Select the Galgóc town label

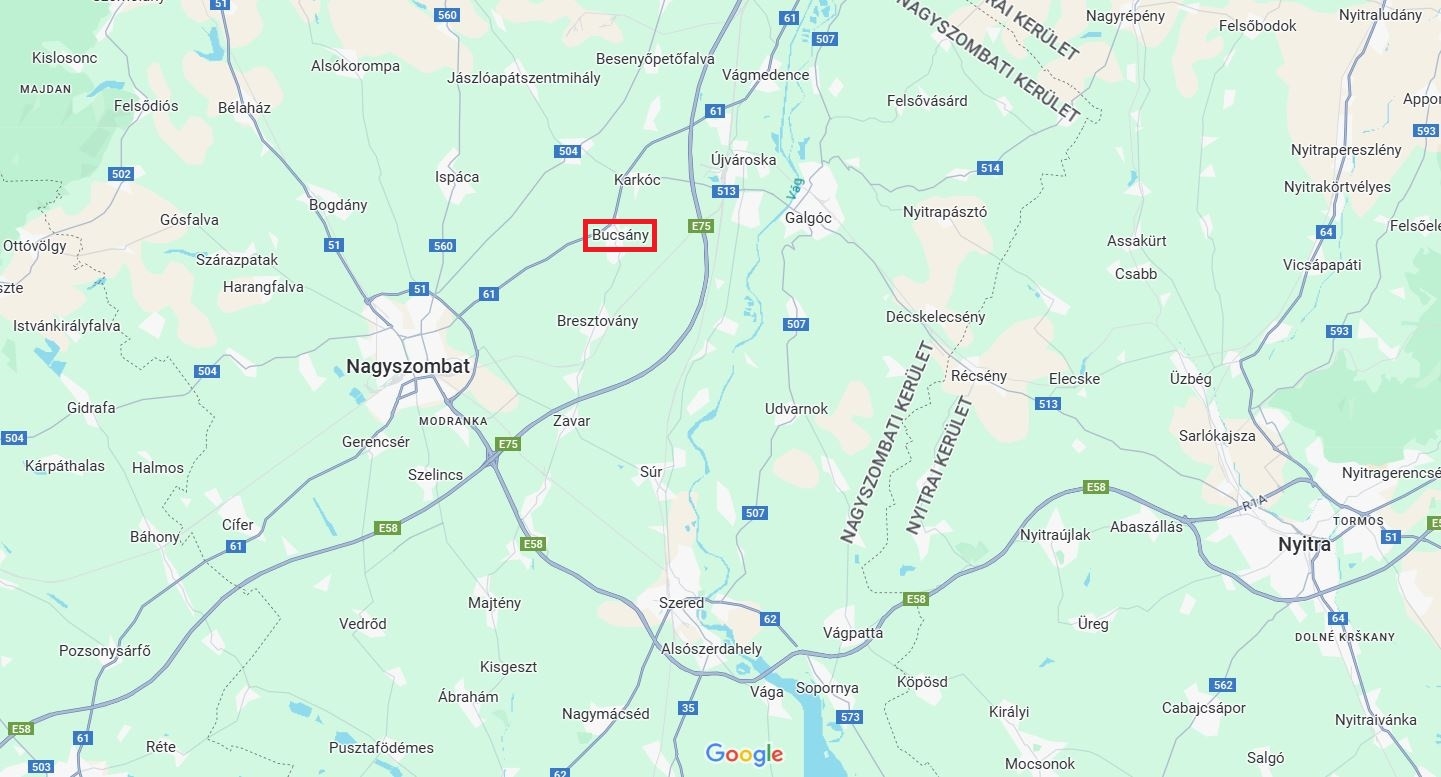click(809, 218)
